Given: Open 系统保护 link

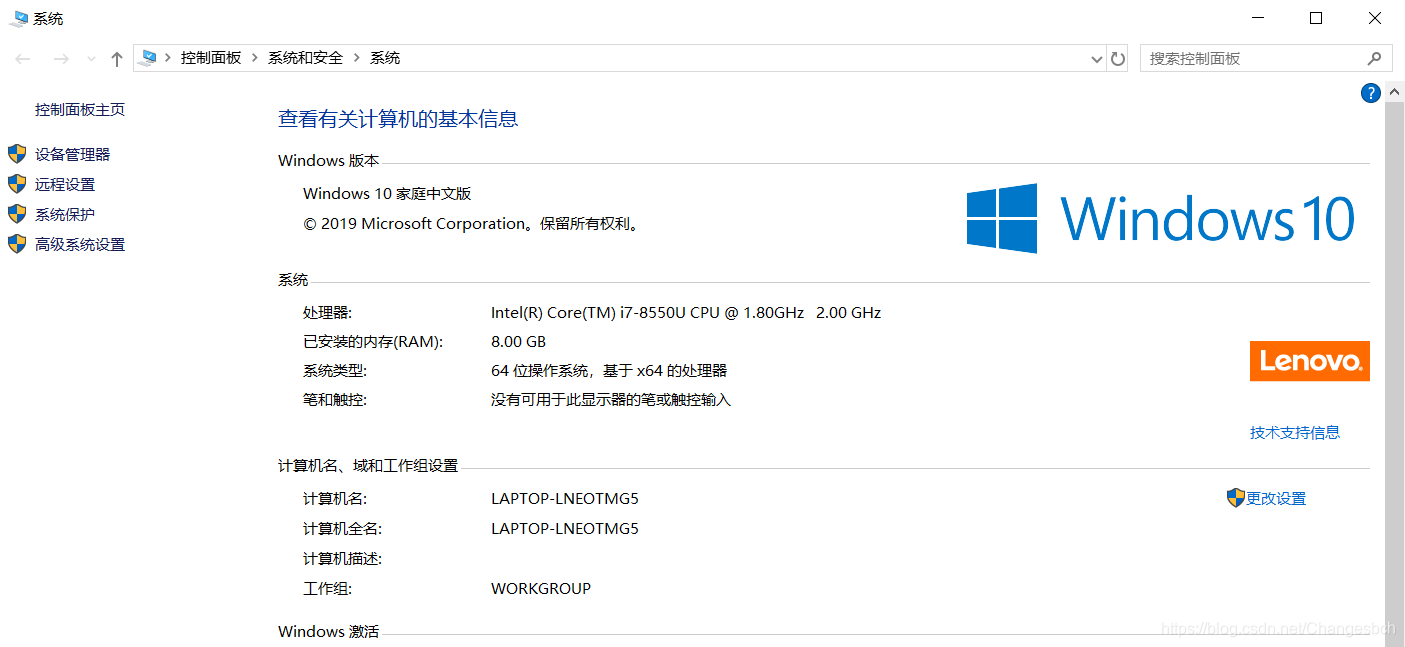Looking at the screenshot, I should coord(65,214).
